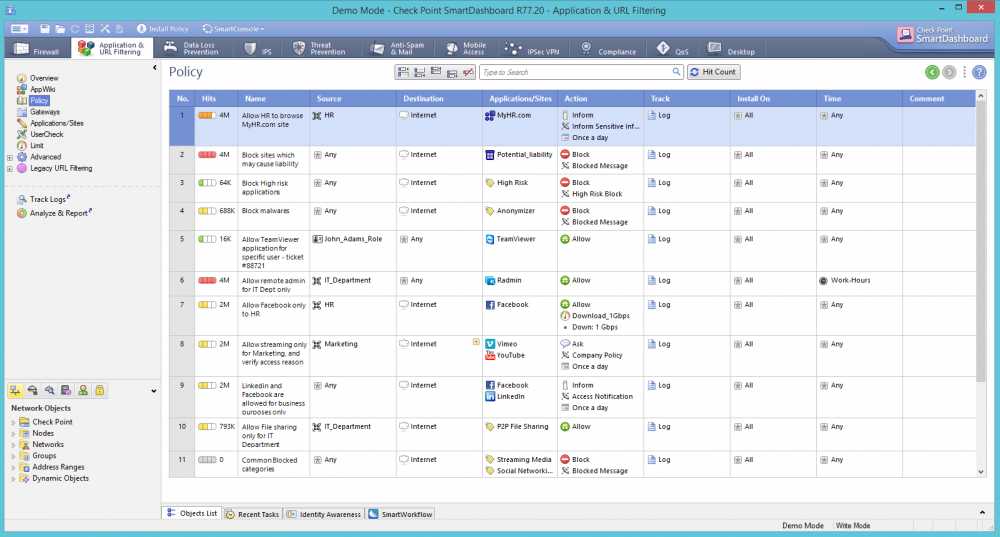Image resolution: width=1000 pixels, height=537 pixels.
Task: Click the Save icon in top toolbar
Action: pyautogui.click(x=45, y=29)
